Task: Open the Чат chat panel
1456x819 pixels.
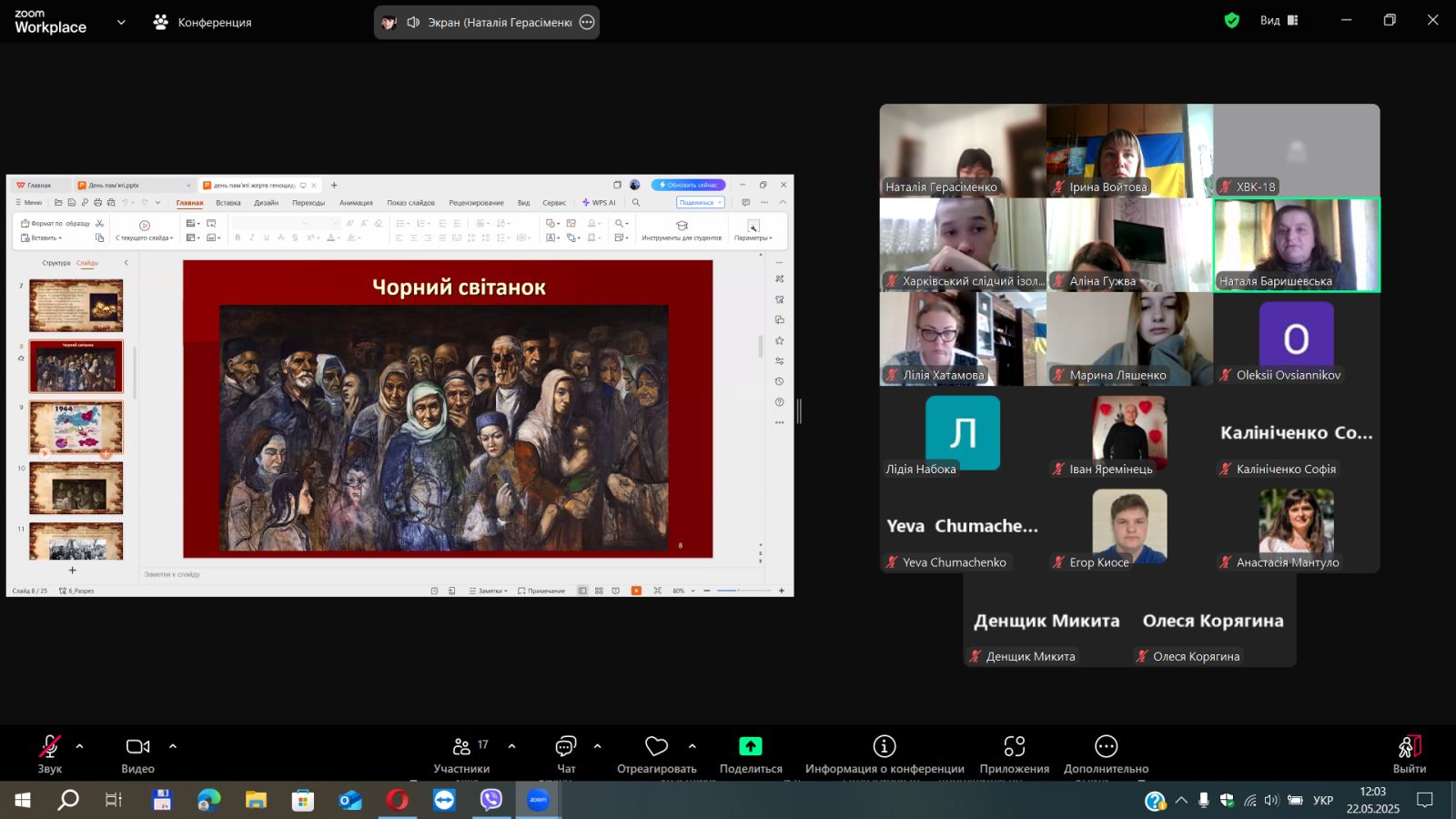Action: 566,754
